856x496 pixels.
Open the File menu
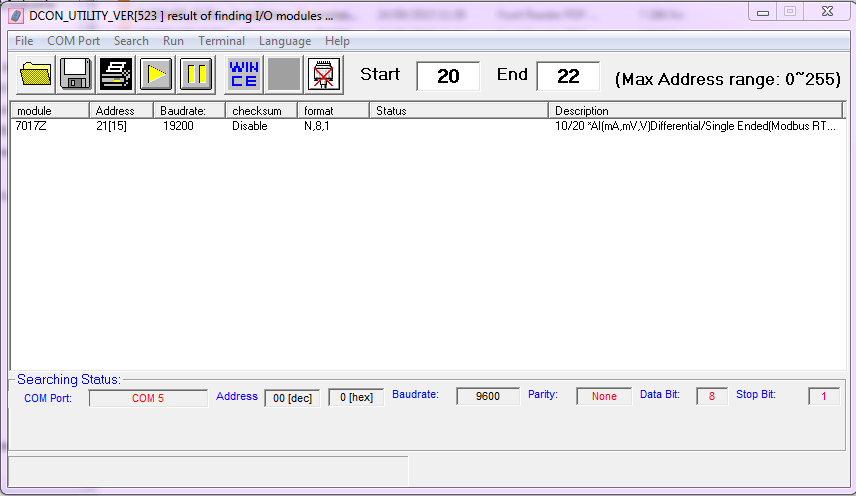[x=24, y=41]
